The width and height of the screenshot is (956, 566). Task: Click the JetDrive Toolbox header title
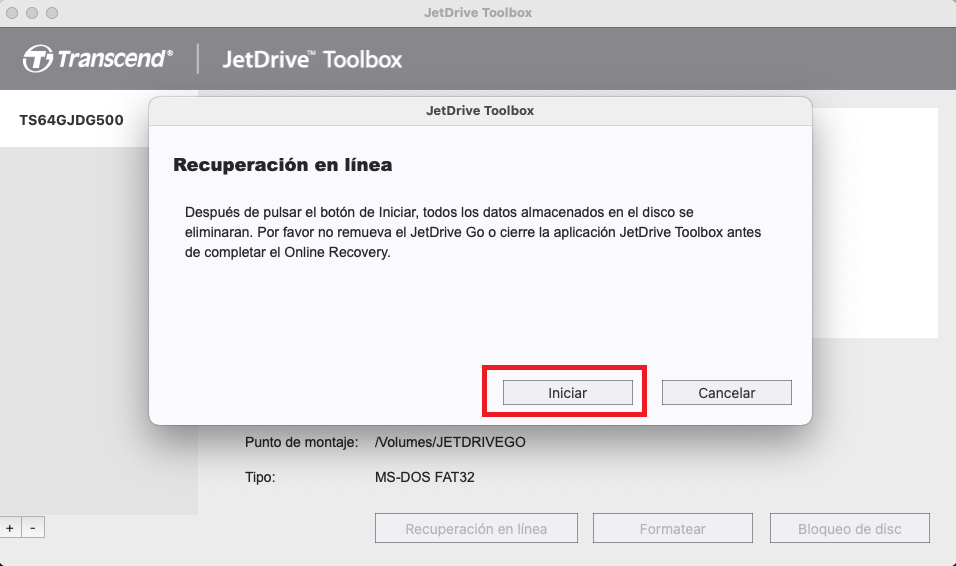click(x=312, y=59)
